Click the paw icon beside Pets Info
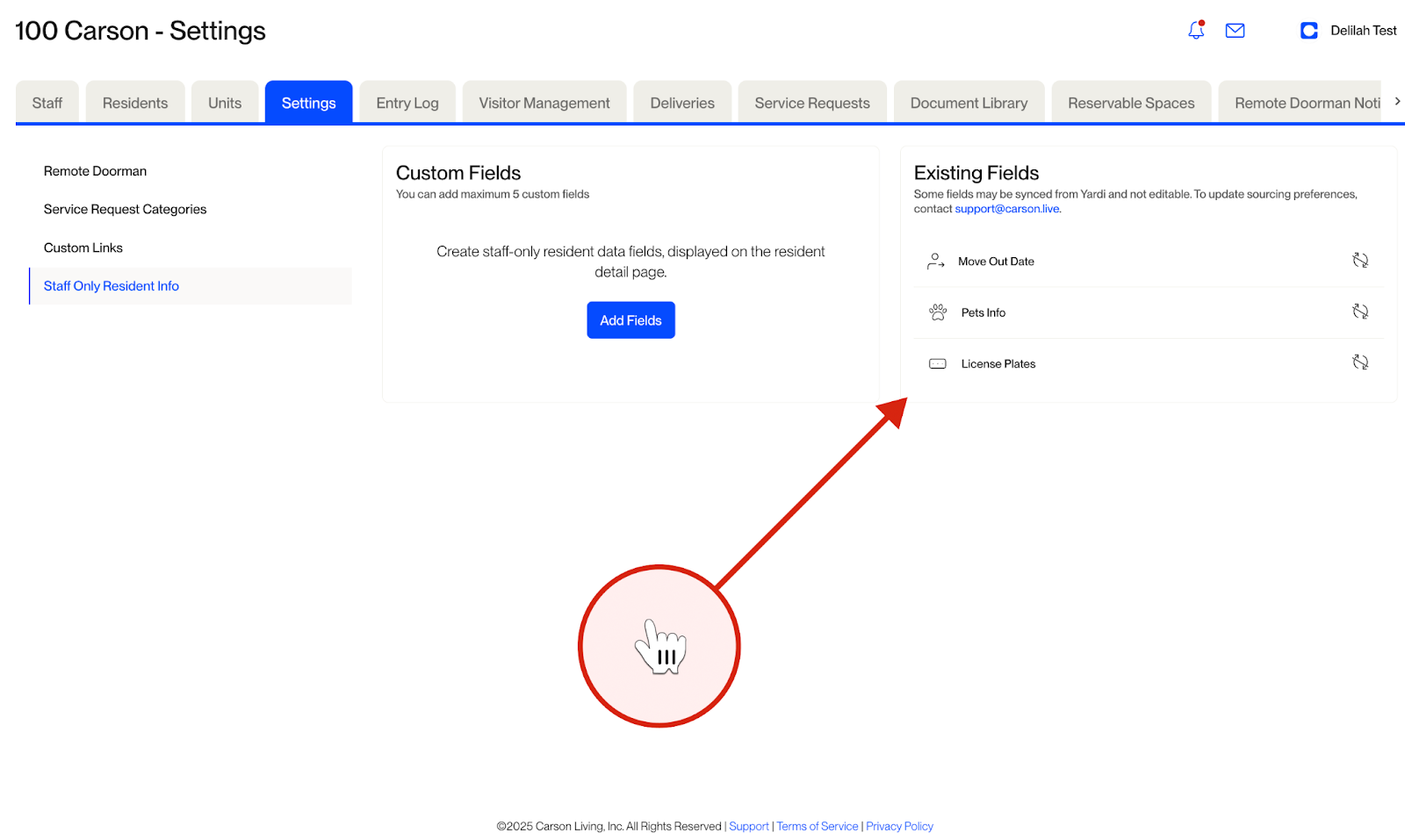 pos(937,312)
